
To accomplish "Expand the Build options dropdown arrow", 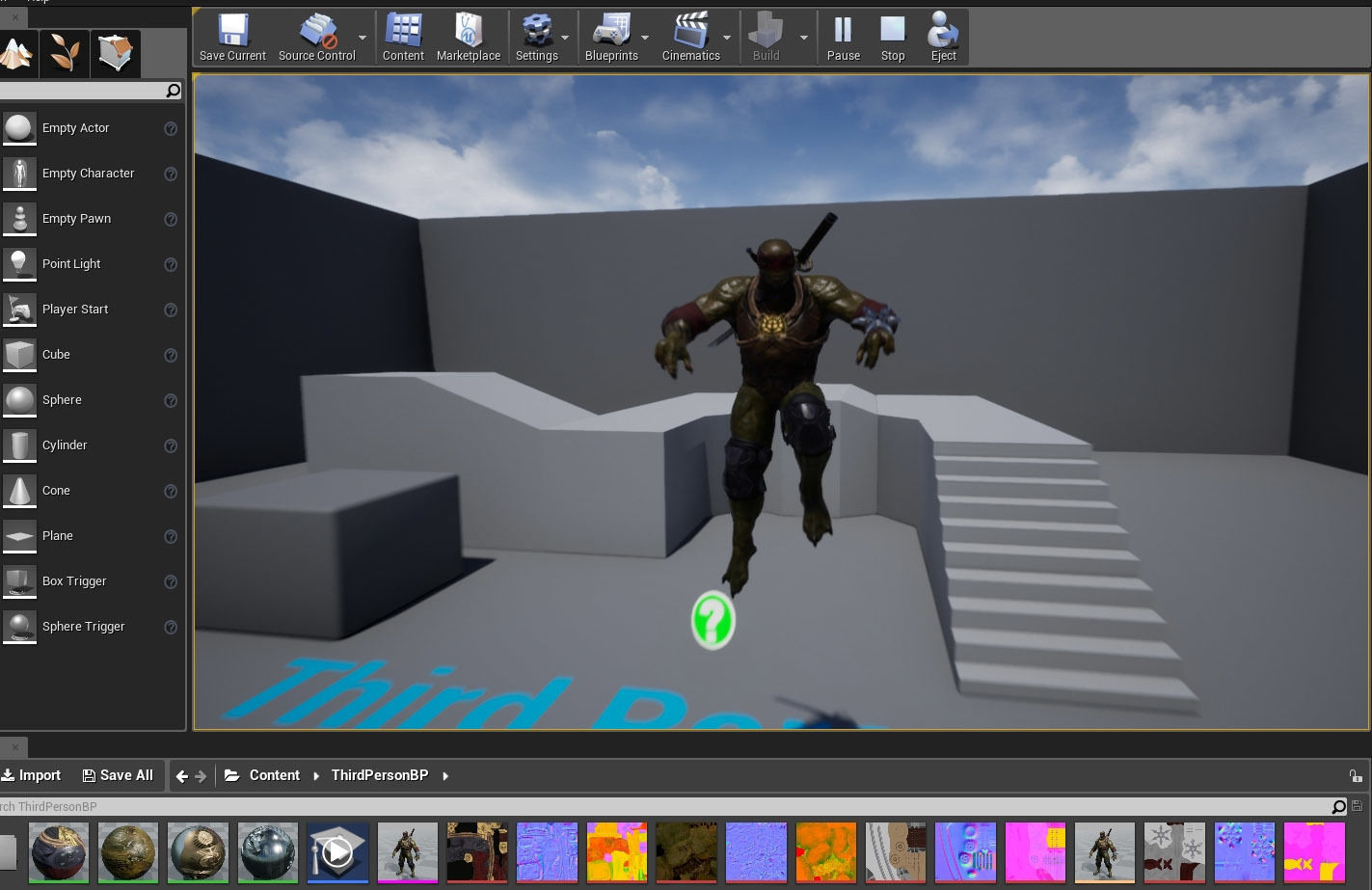I will (804, 39).
